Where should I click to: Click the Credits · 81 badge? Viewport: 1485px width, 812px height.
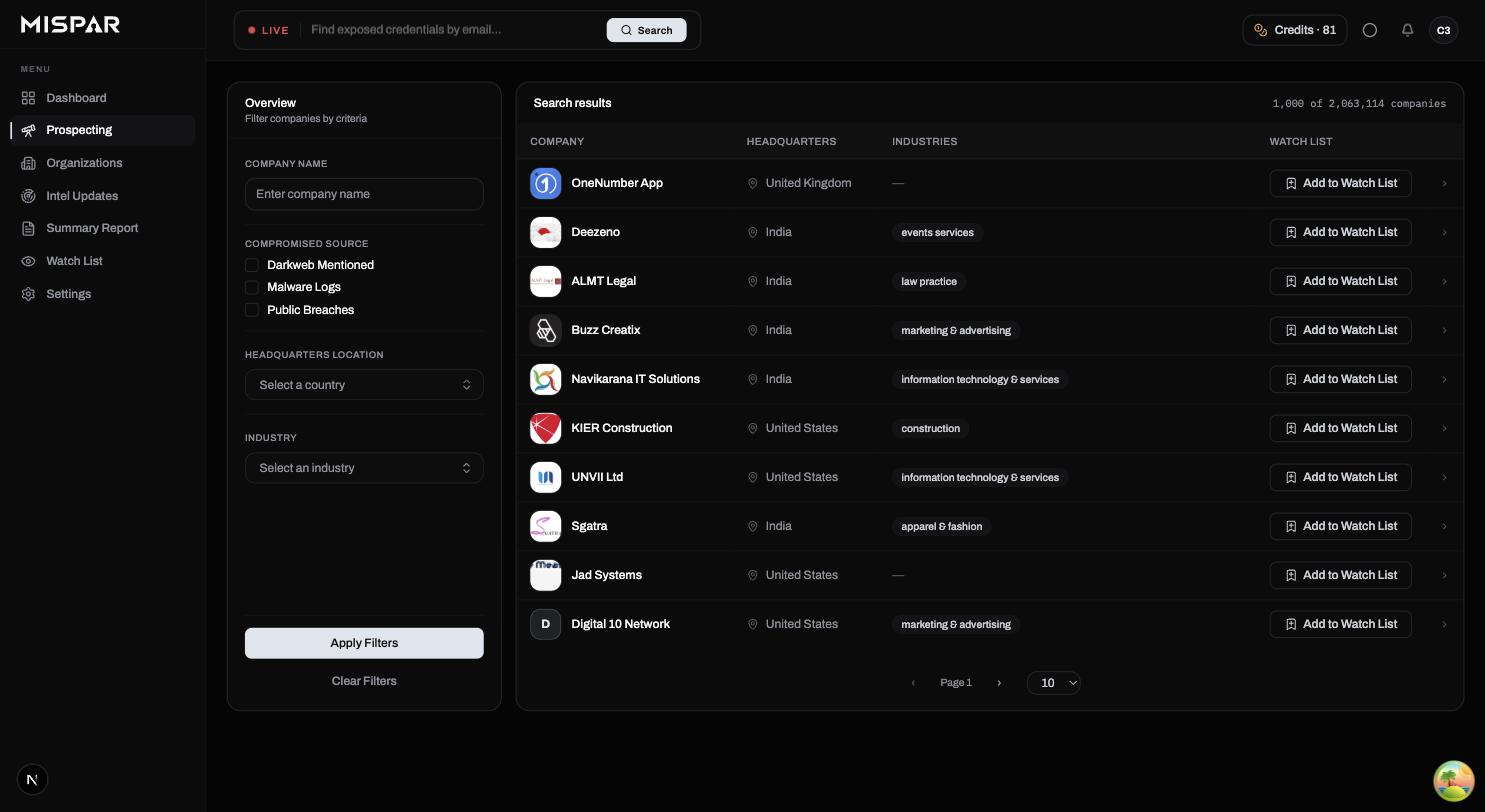(x=1295, y=30)
